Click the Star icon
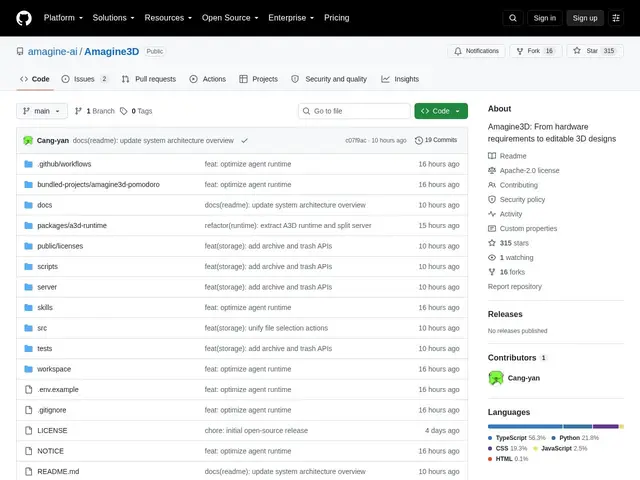This screenshot has width=640, height=480. [x=577, y=51]
